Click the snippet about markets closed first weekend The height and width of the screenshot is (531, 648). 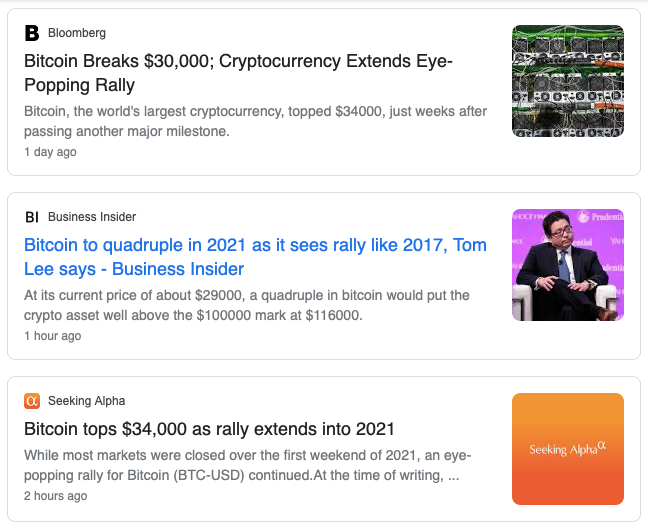[248, 465]
